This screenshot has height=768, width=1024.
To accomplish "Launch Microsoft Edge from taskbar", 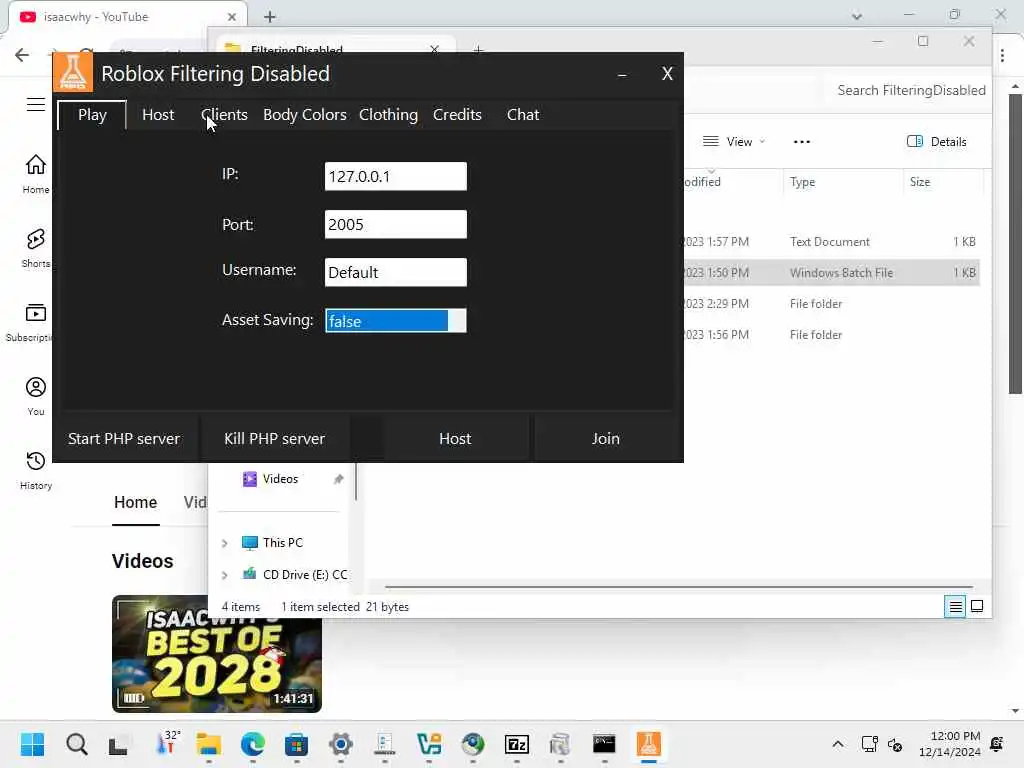I will (x=253, y=744).
